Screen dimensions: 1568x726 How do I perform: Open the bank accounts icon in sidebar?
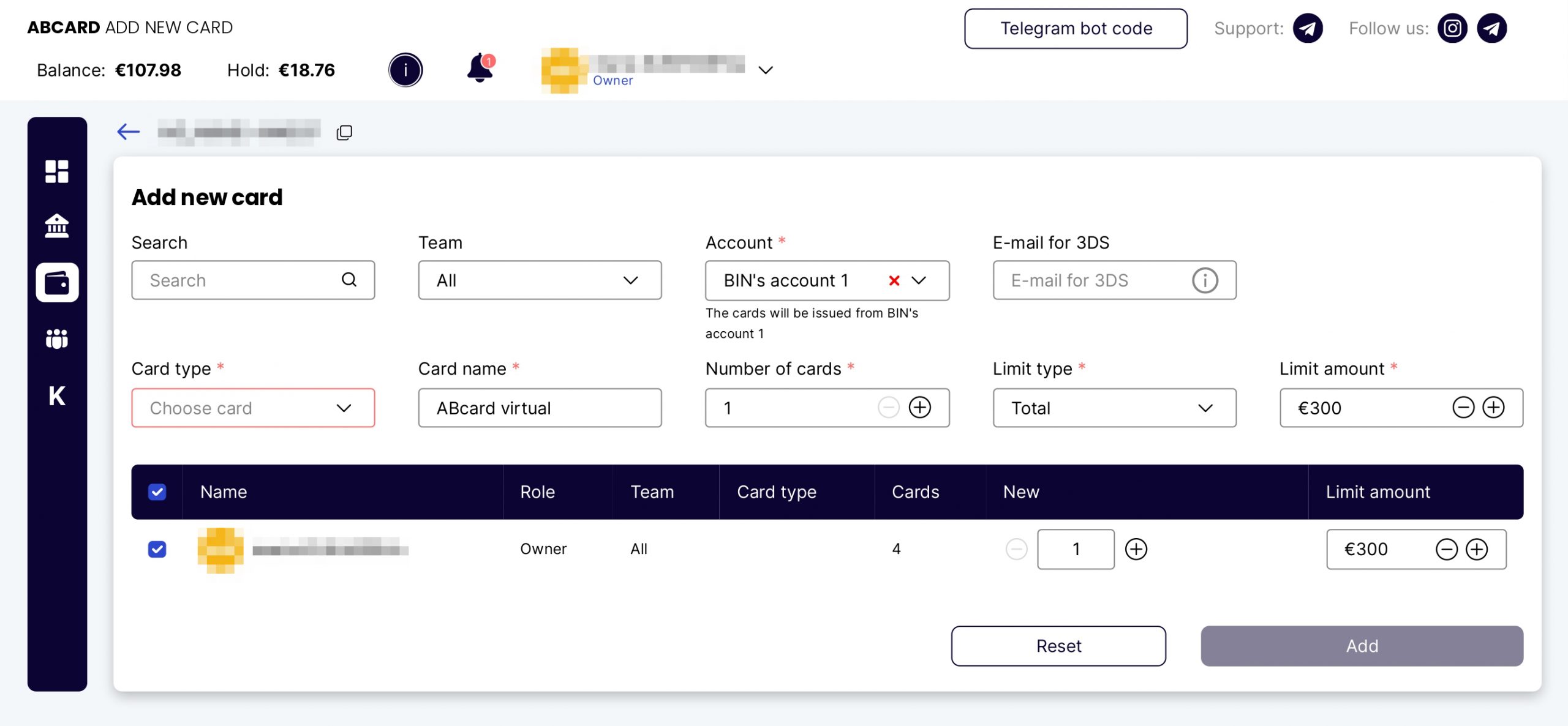[57, 226]
